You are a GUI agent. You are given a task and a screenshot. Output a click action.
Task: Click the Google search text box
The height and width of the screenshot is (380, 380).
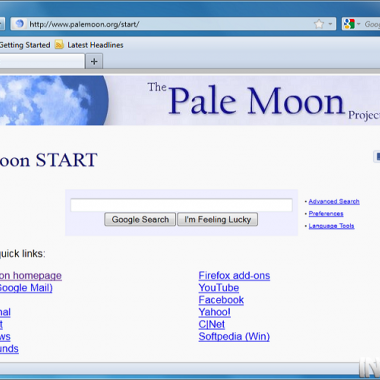coord(181,205)
